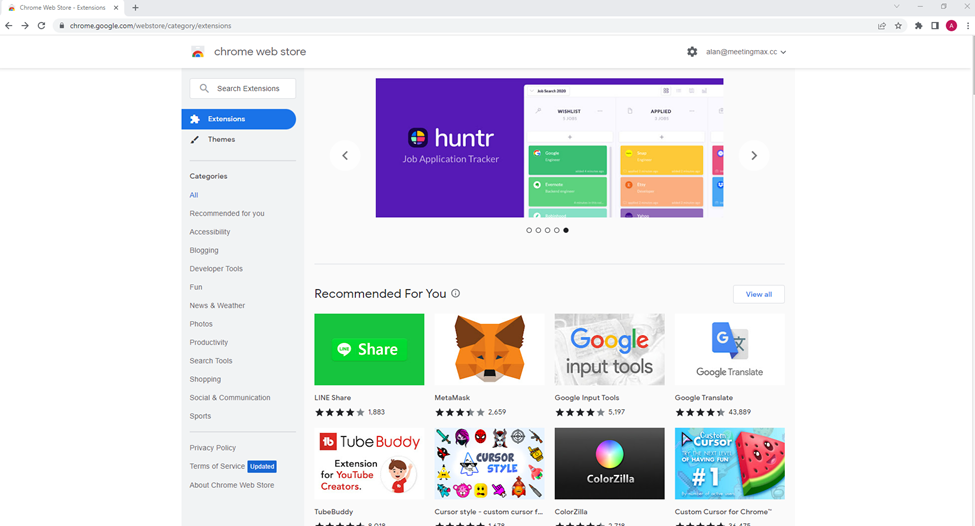Open new tab with plus button

(x=136, y=7)
